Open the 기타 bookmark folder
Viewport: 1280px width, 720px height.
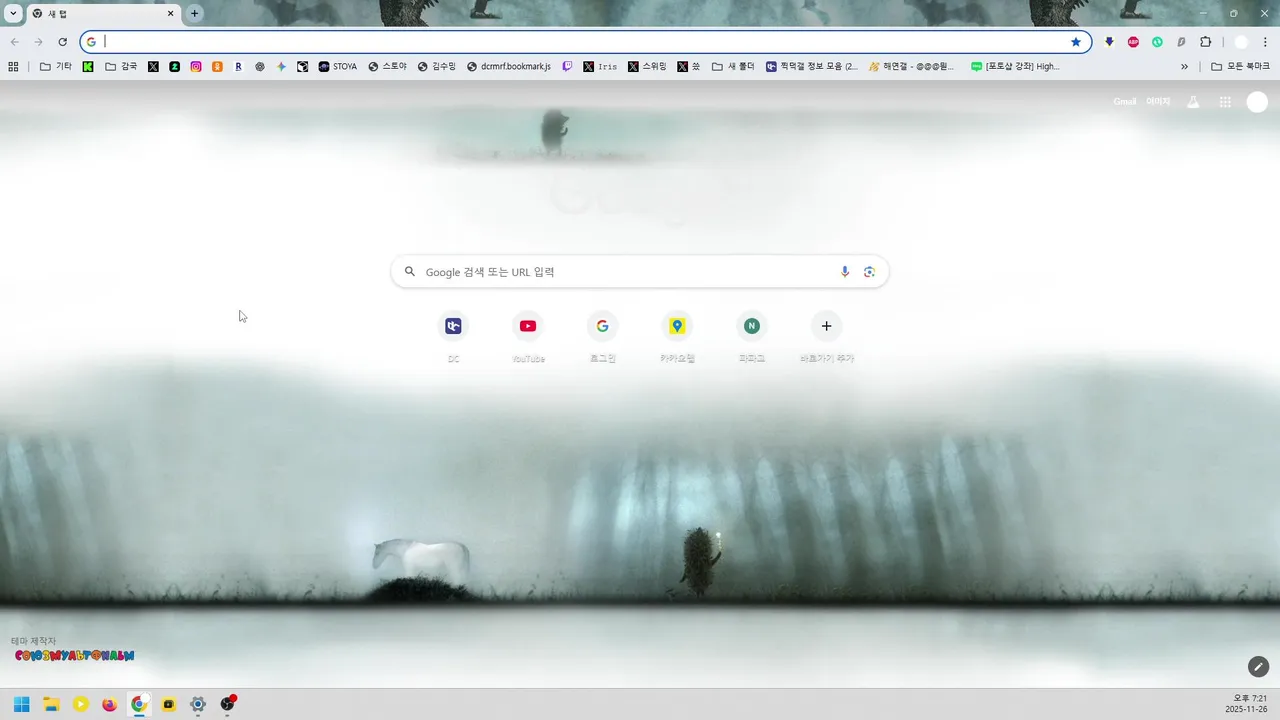click(x=56, y=67)
